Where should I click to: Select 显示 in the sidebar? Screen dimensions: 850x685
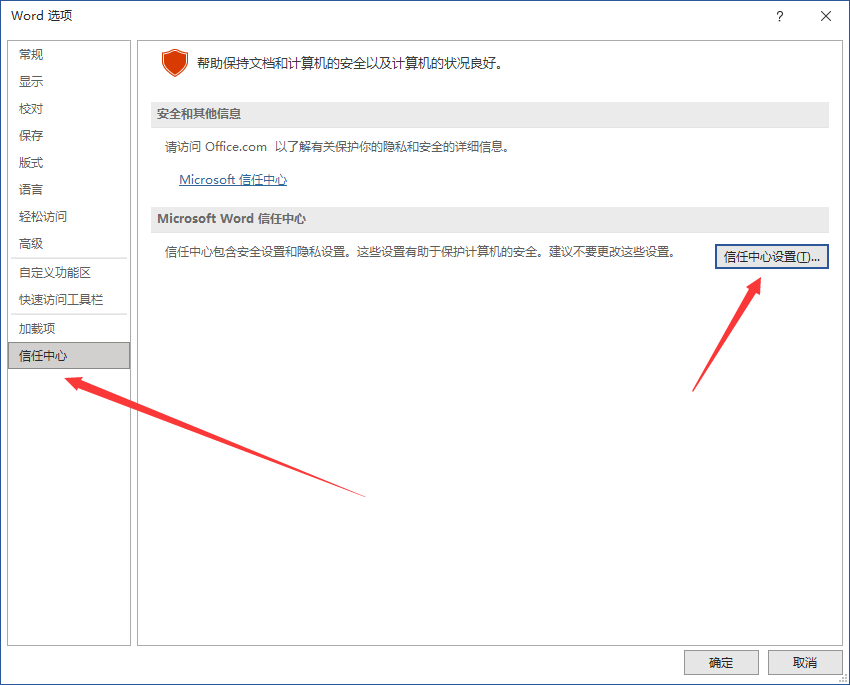pyautogui.click(x=69, y=81)
